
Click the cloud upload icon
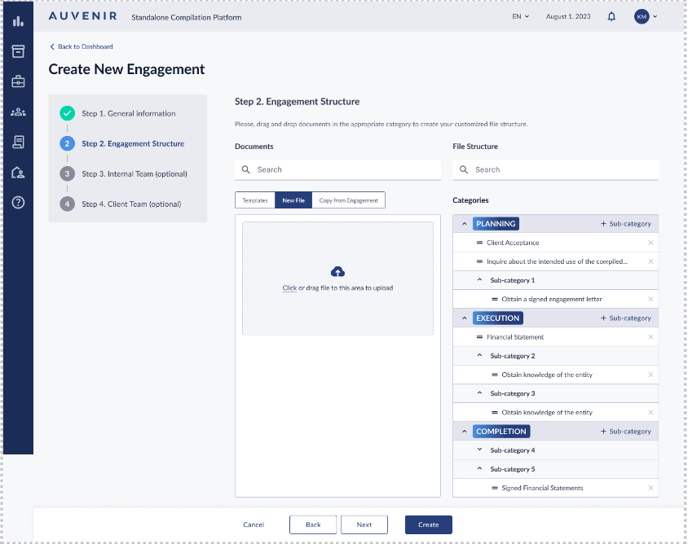[x=337, y=272]
